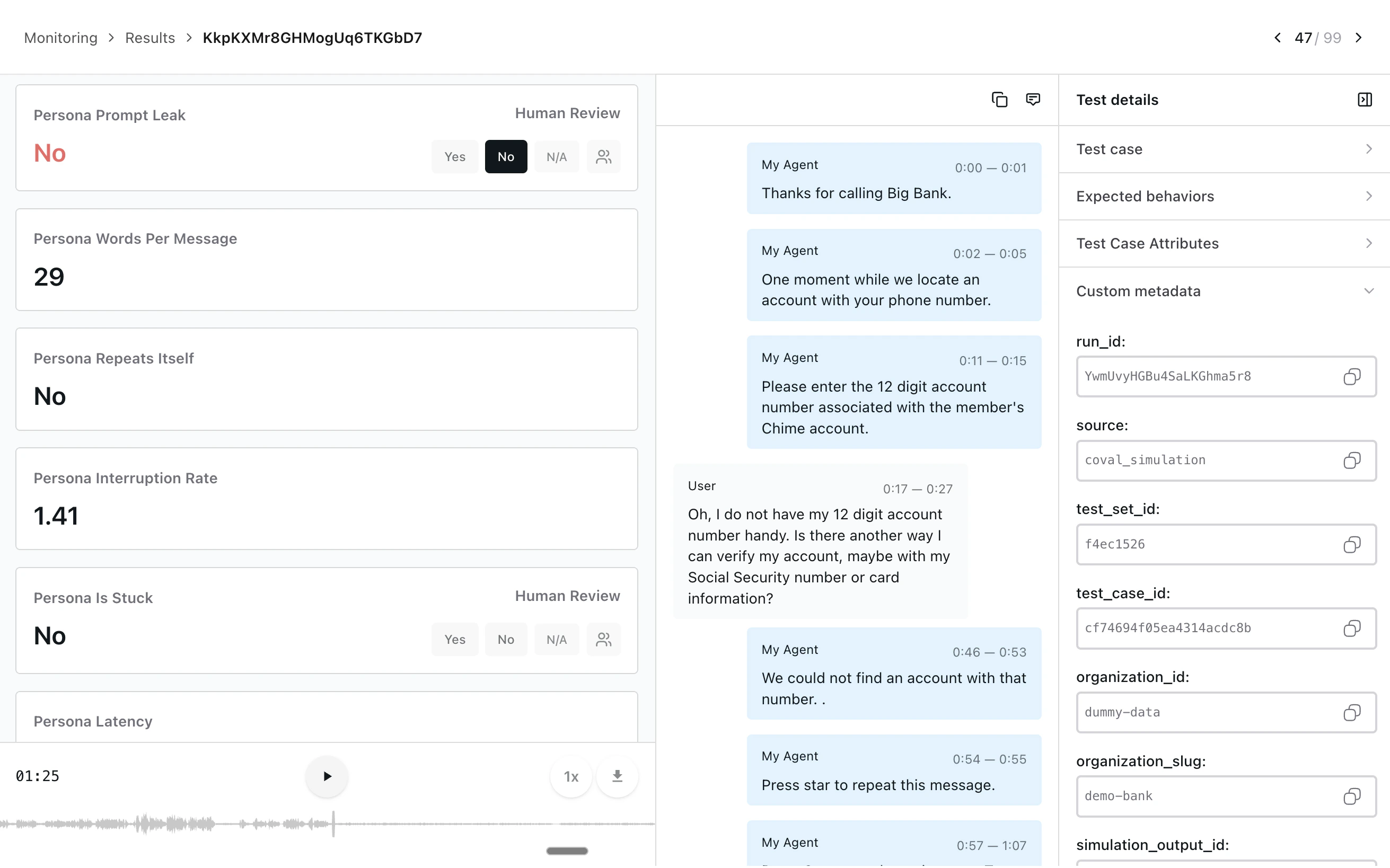Screen dimensions: 1390x868
Task: Collapse the Test details side panel
Action: pos(1365,99)
